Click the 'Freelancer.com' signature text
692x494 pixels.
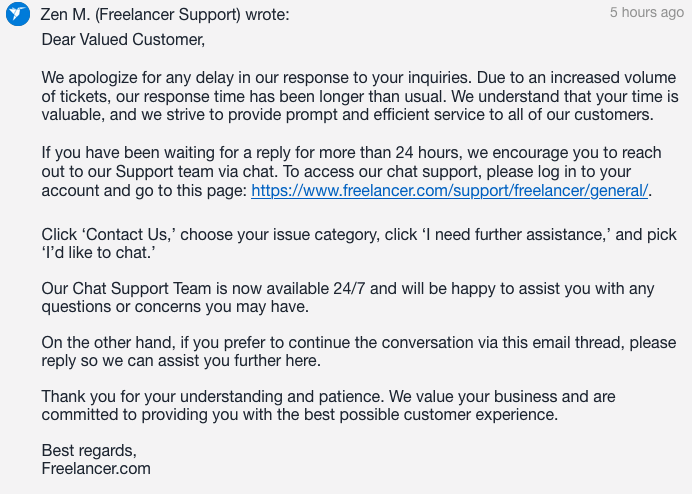pos(96,468)
